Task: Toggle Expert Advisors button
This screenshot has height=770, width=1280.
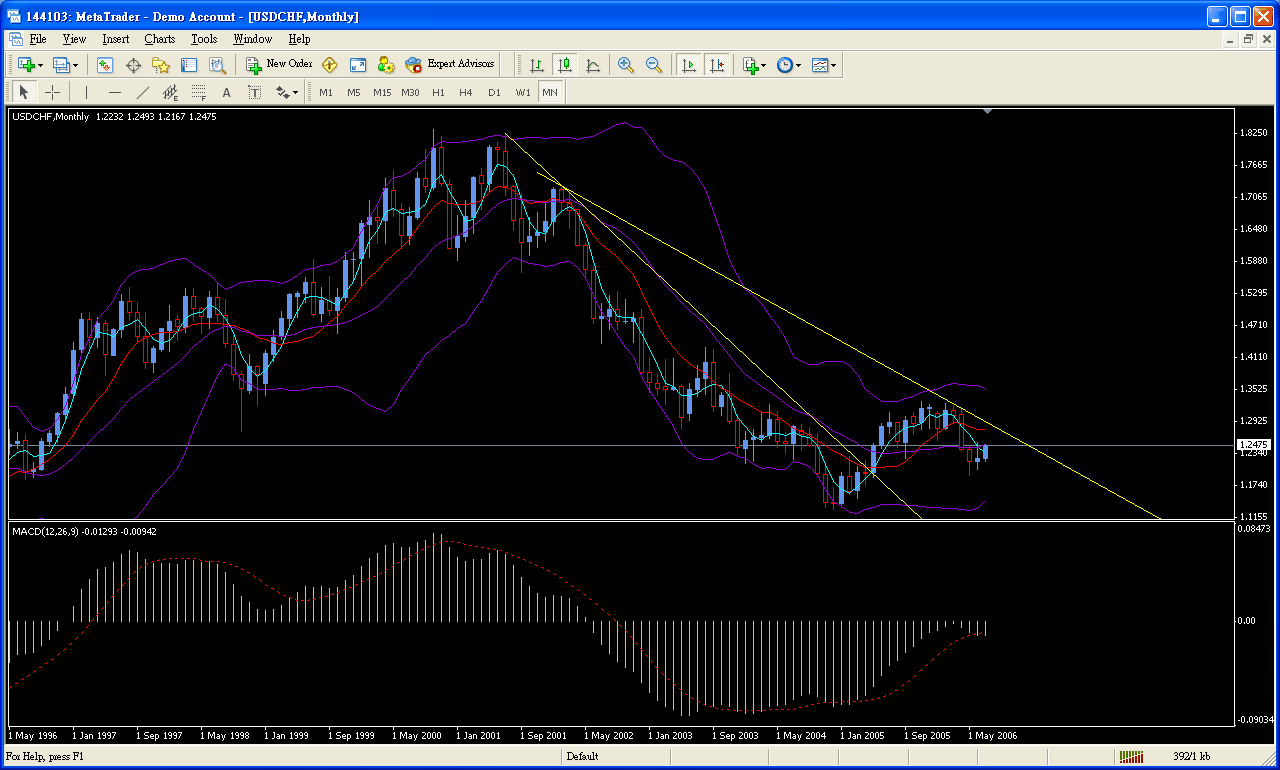Action: 450,64
